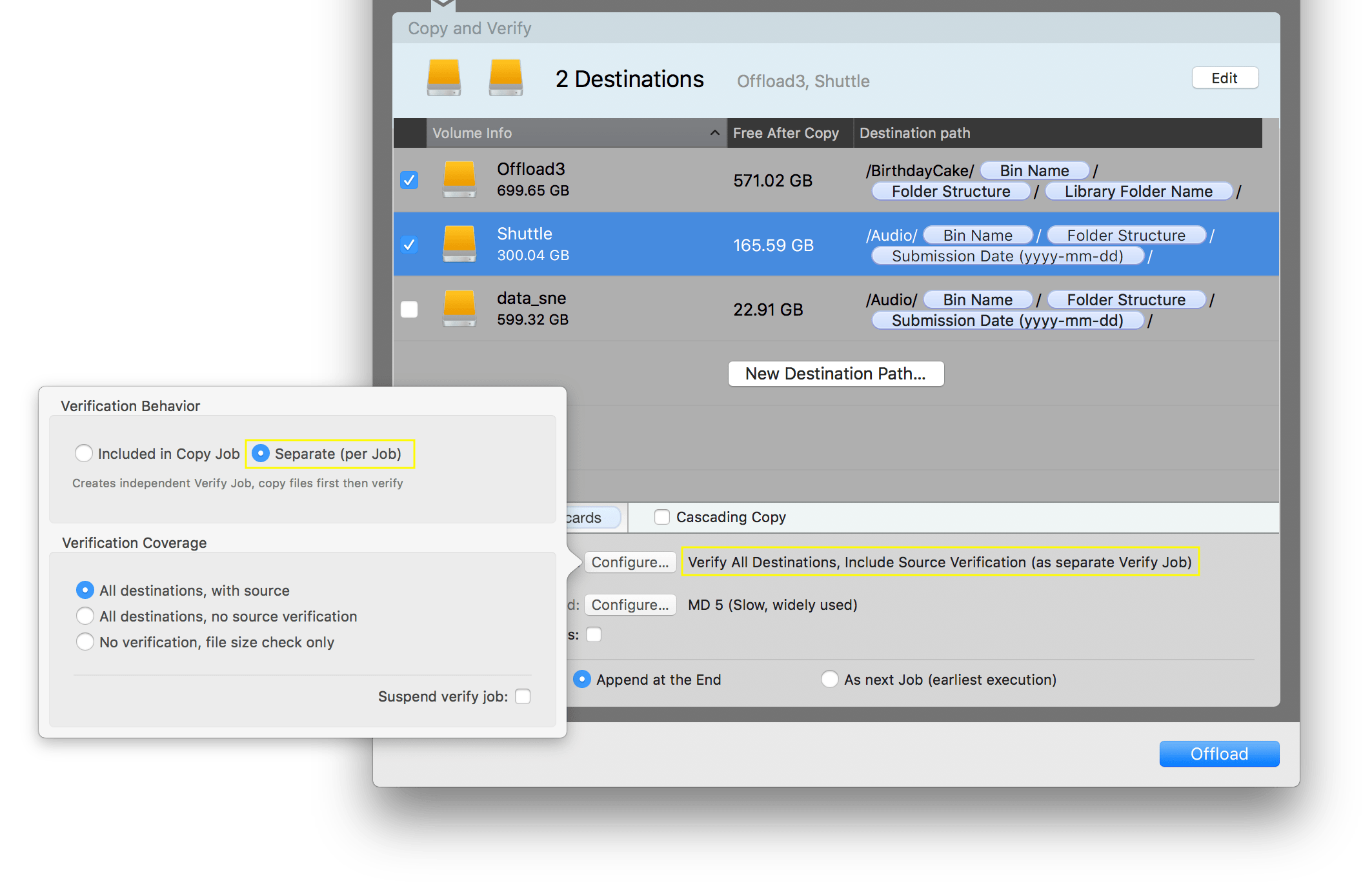Click New Destination Path button

pos(836,374)
